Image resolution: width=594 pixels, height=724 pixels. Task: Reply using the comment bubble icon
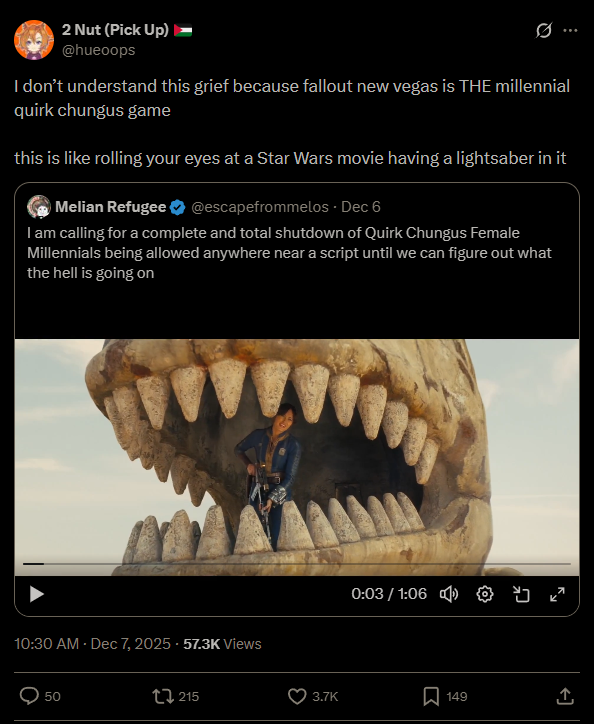click(x=29, y=696)
